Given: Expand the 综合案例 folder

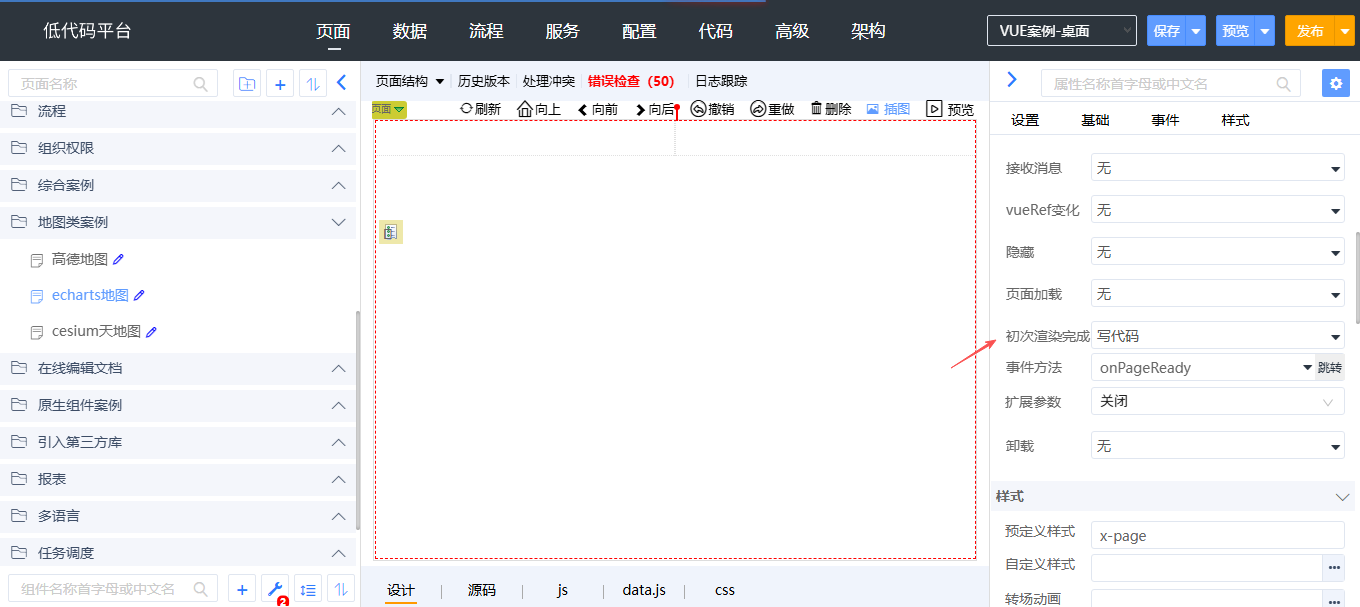Looking at the screenshot, I should (339, 185).
